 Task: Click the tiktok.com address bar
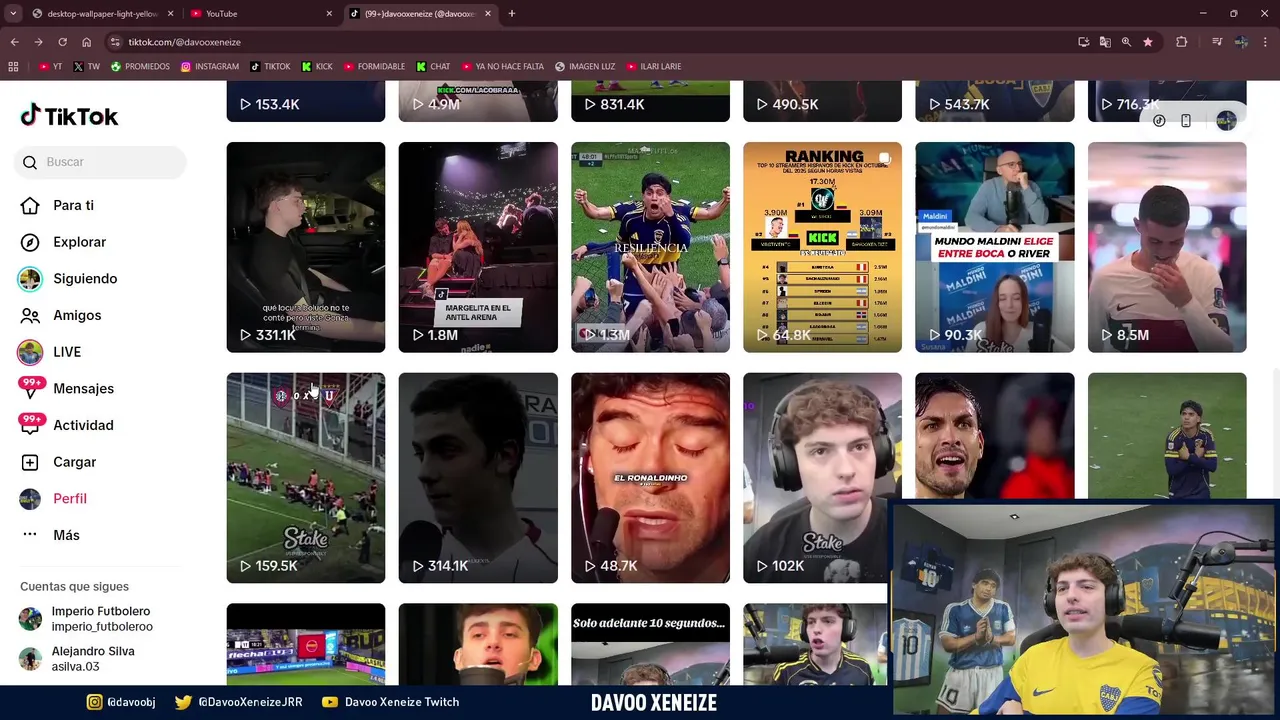(590, 42)
